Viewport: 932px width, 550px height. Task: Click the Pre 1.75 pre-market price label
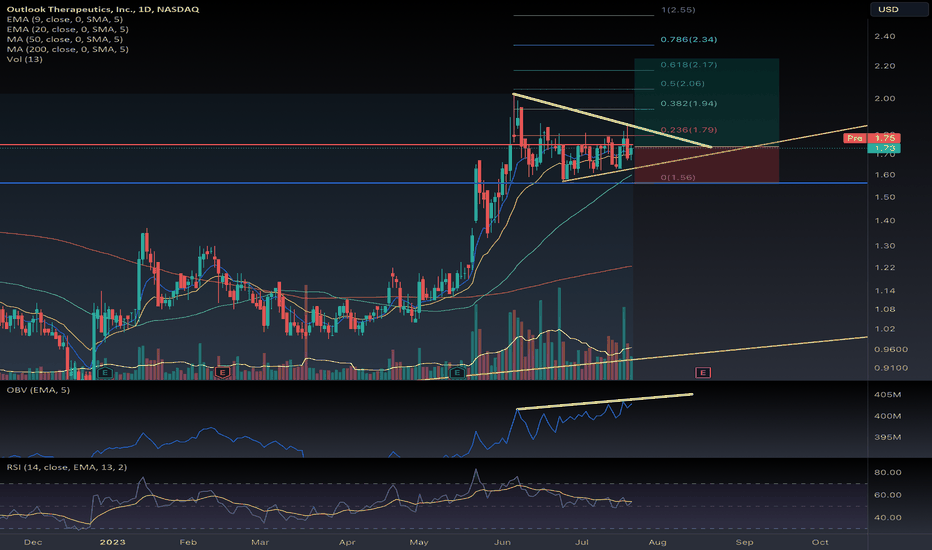click(x=871, y=138)
